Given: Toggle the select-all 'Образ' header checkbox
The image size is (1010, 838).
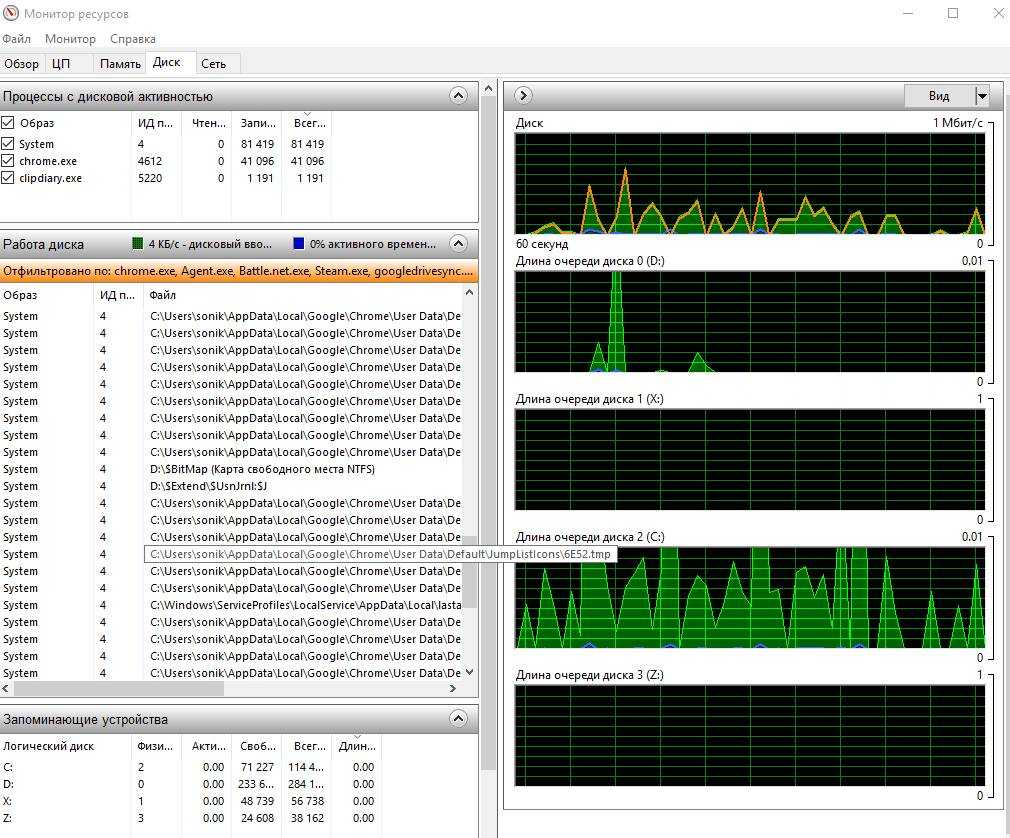Looking at the screenshot, I should [x=8, y=123].
